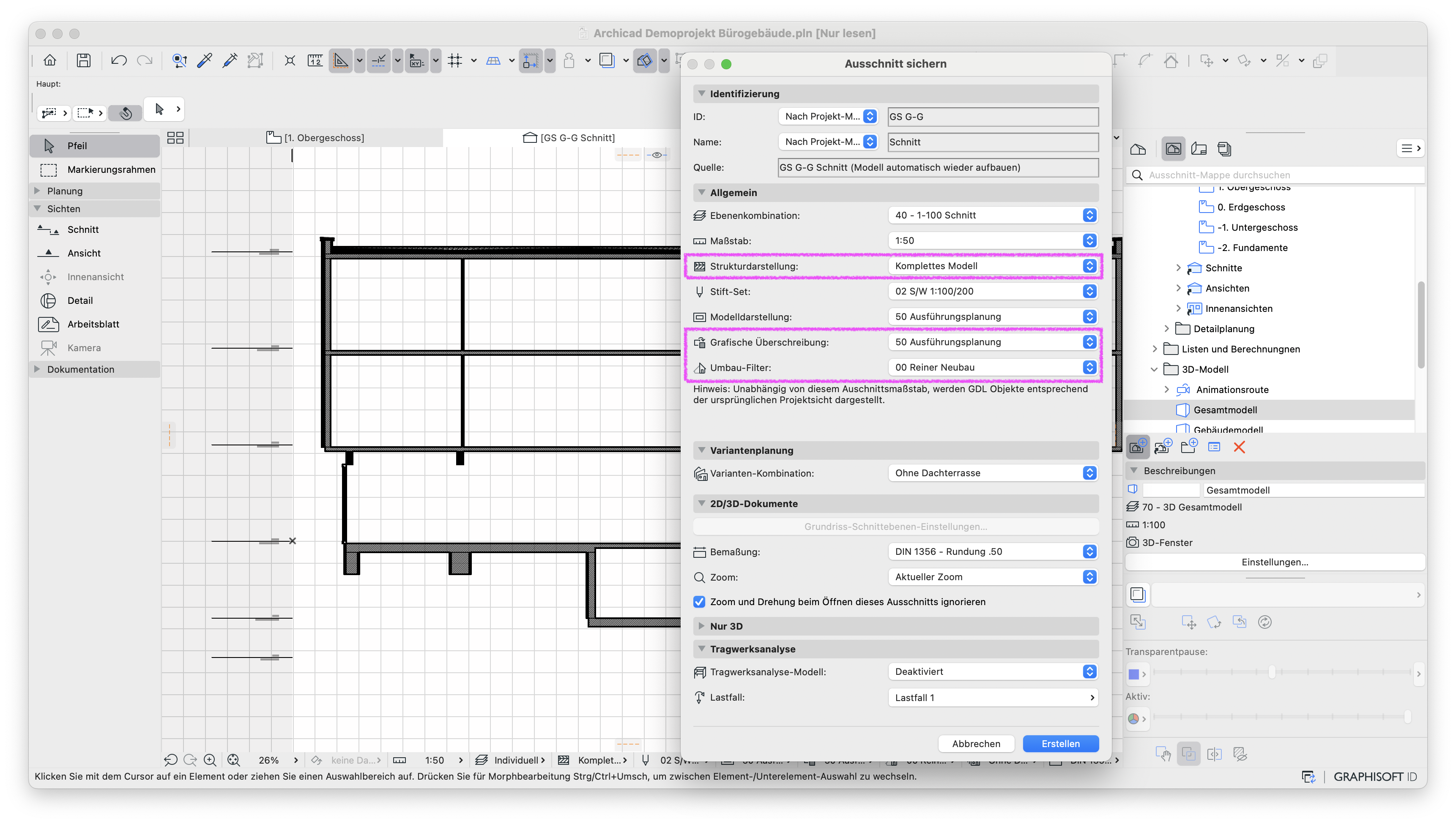Toggle the grid snap icon in toolbar
Viewport: 1456px width, 824px height.
click(x=455, y=60)
